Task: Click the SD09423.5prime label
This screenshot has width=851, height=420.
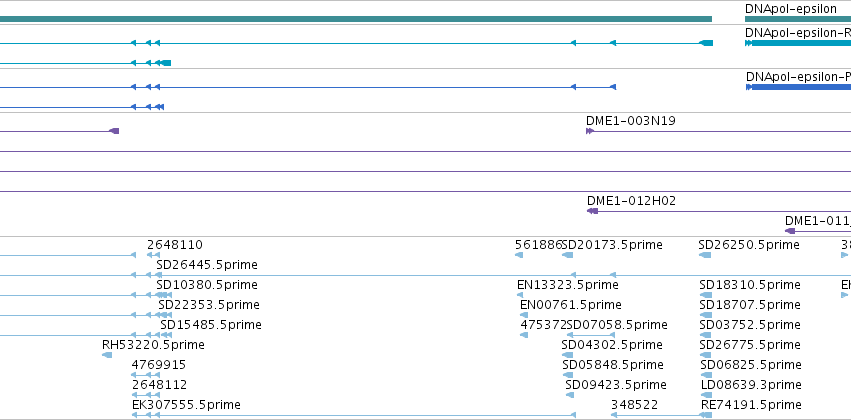Action: click(x=615, y=384)
